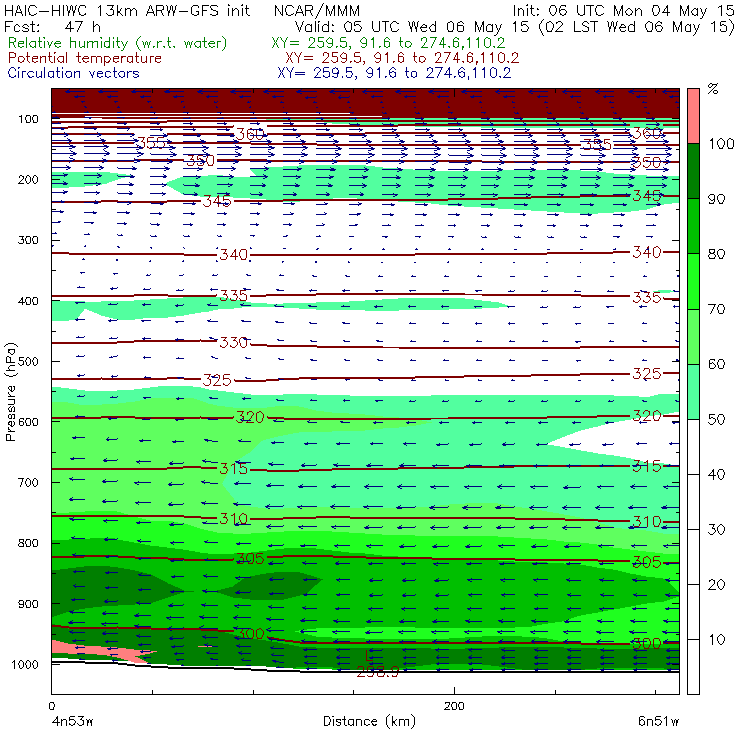Click the '90' colorbar label
The height and width of the screenshot is (740, 740).
coord(716,199)
